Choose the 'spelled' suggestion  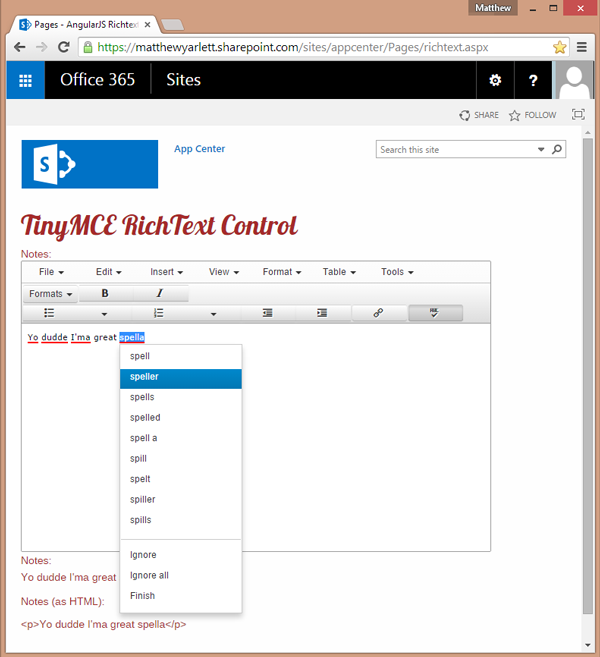[x=181, y=418]
